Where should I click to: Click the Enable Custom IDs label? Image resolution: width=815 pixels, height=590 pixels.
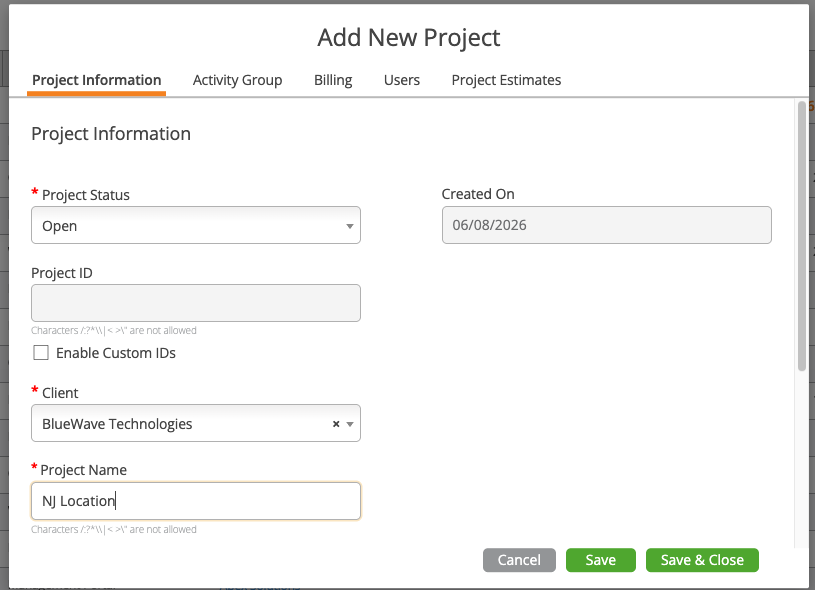coord(116,353)
